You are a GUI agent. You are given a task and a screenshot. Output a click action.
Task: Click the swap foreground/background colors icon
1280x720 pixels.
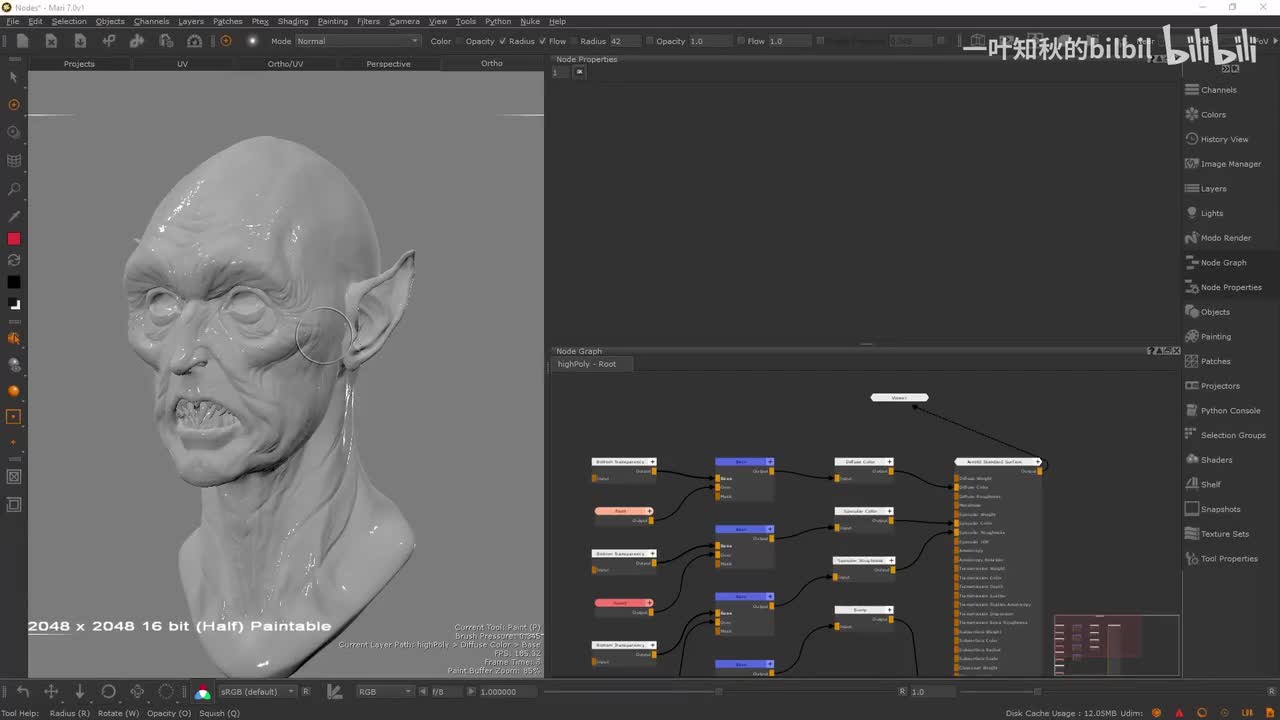click(14, 260)
